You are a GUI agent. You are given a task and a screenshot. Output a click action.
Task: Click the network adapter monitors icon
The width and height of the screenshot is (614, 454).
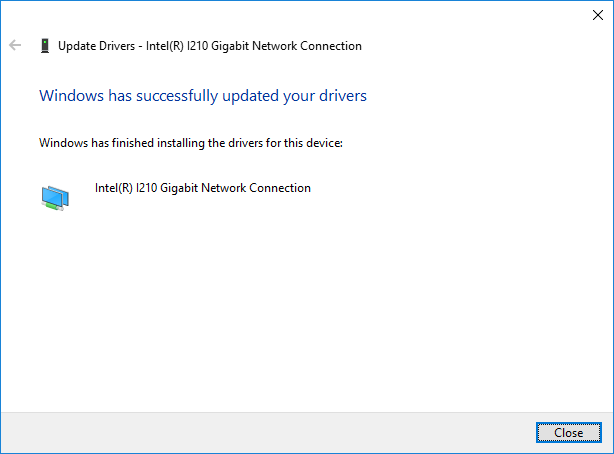(55, 197)
